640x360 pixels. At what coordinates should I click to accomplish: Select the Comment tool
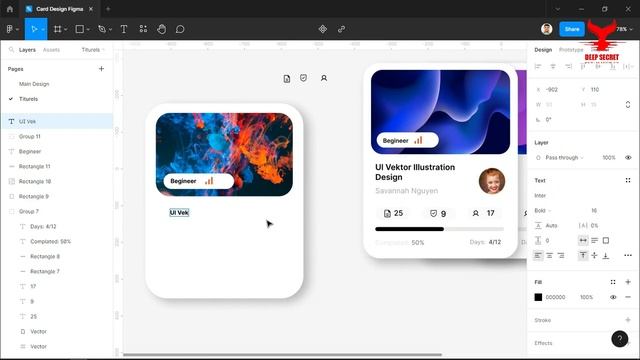click(x=180, y=29)
